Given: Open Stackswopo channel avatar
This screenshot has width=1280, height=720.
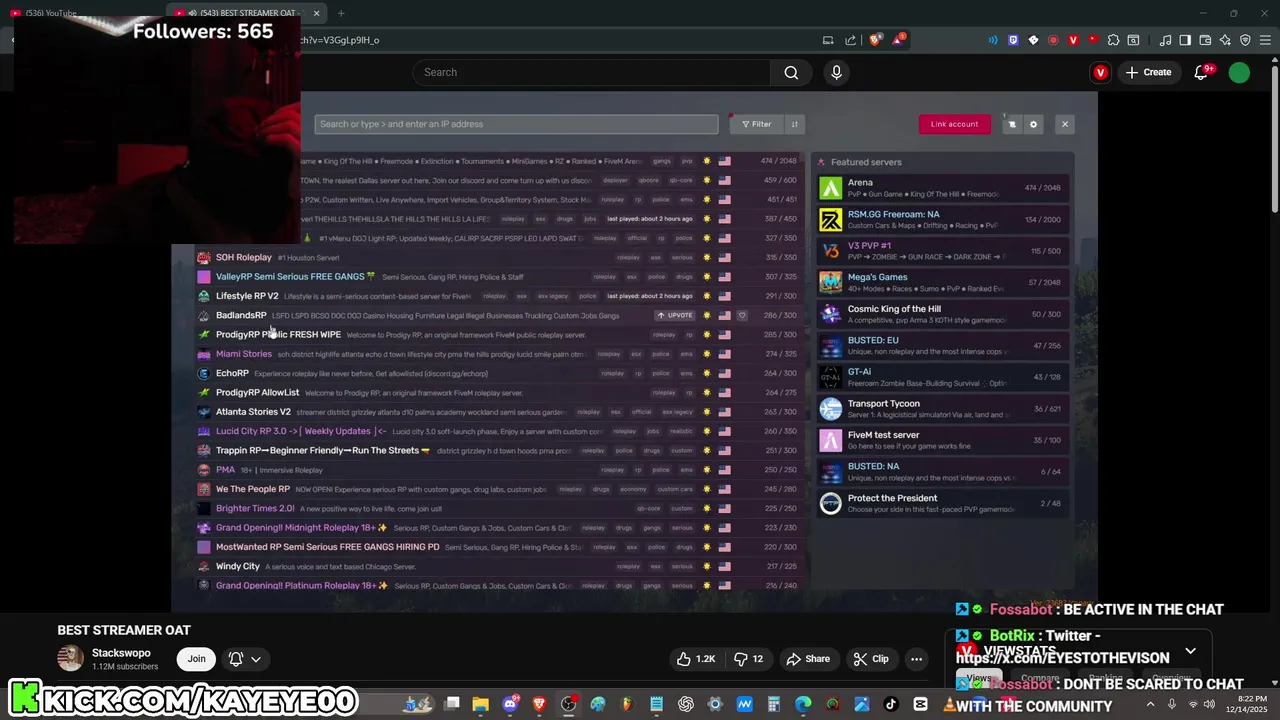Looking at the screenshot, I should click(x=70, y=658).
